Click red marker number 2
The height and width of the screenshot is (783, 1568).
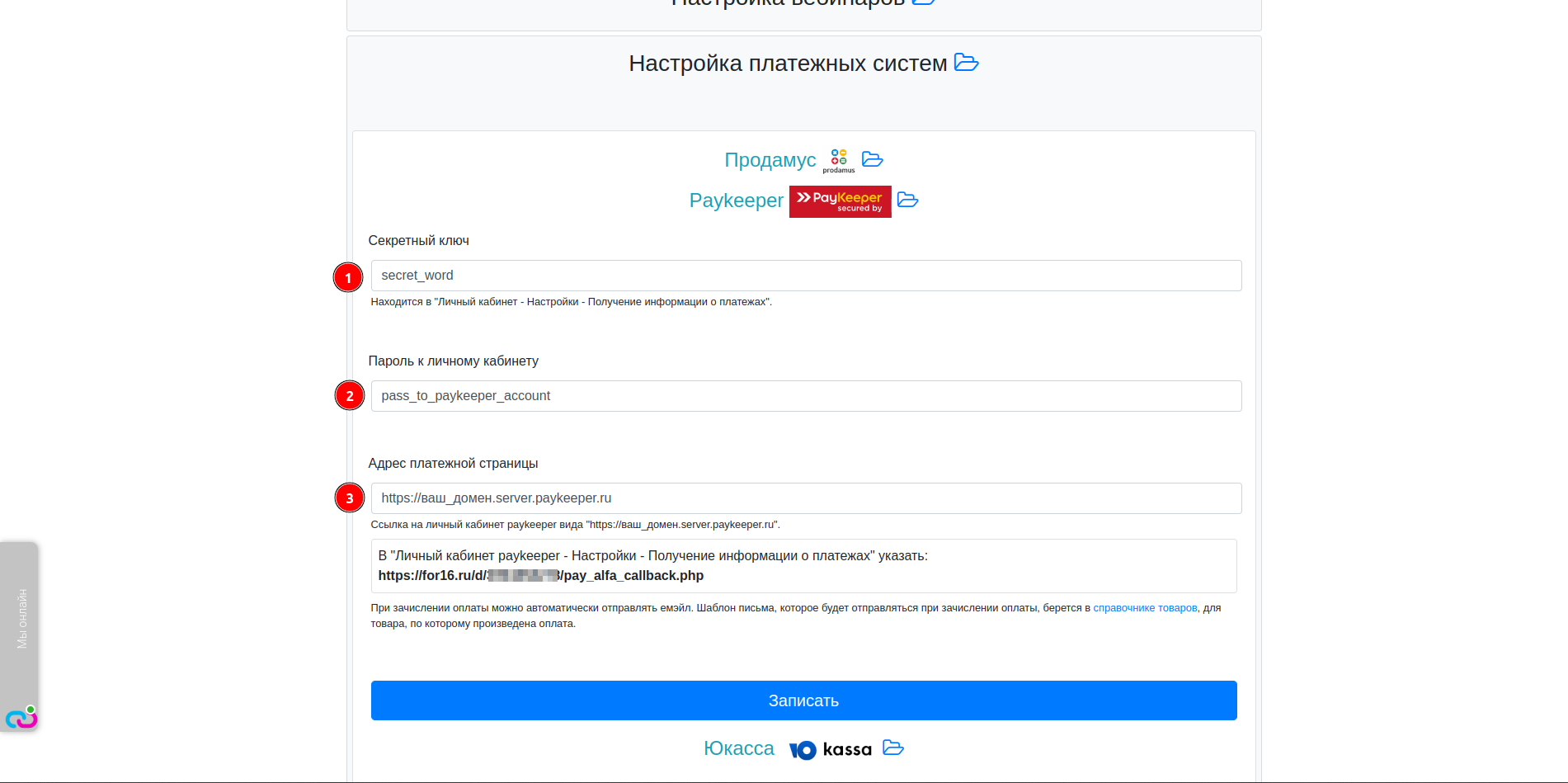pos(350,396)
